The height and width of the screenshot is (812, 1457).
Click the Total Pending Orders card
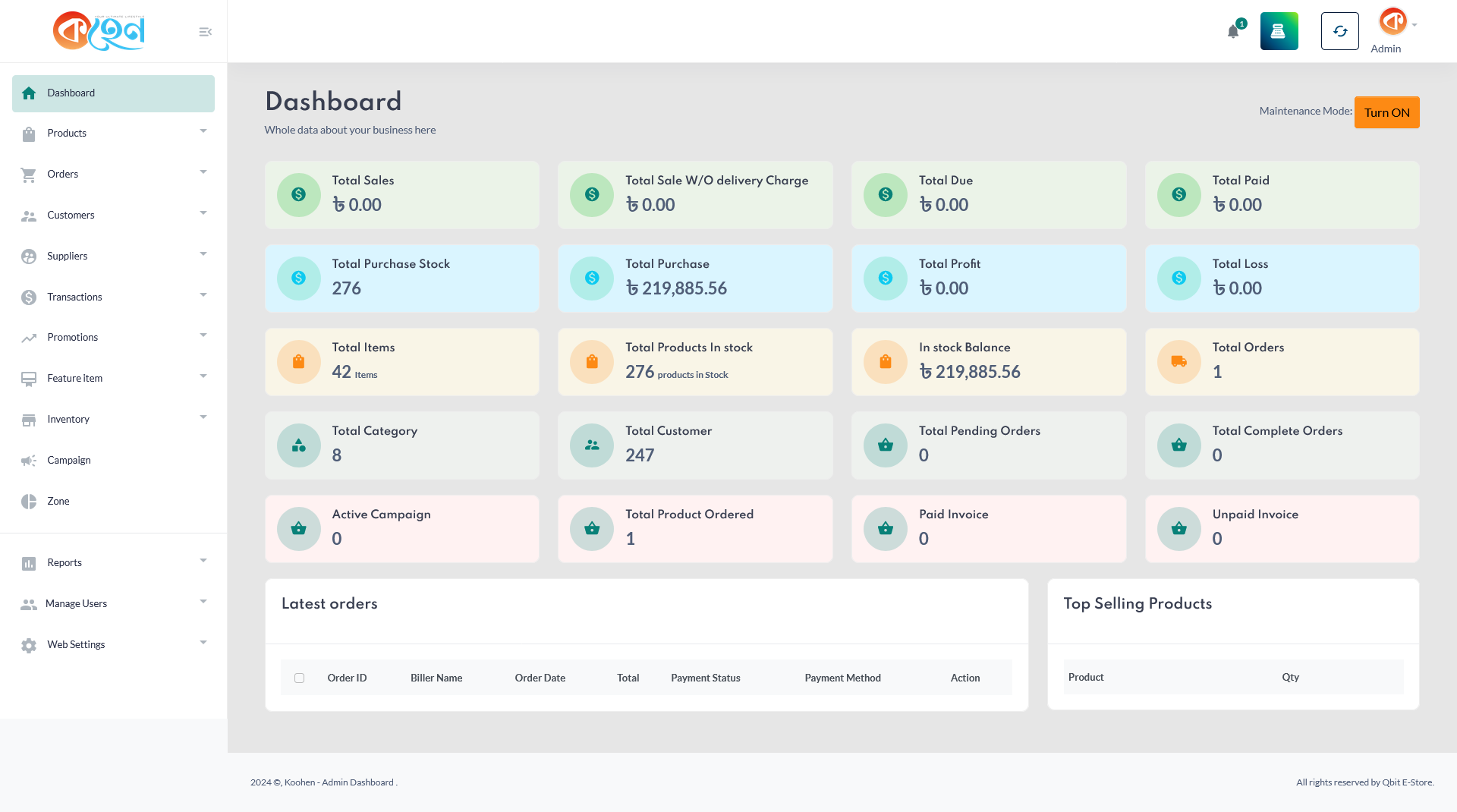[x=988, y=445]
